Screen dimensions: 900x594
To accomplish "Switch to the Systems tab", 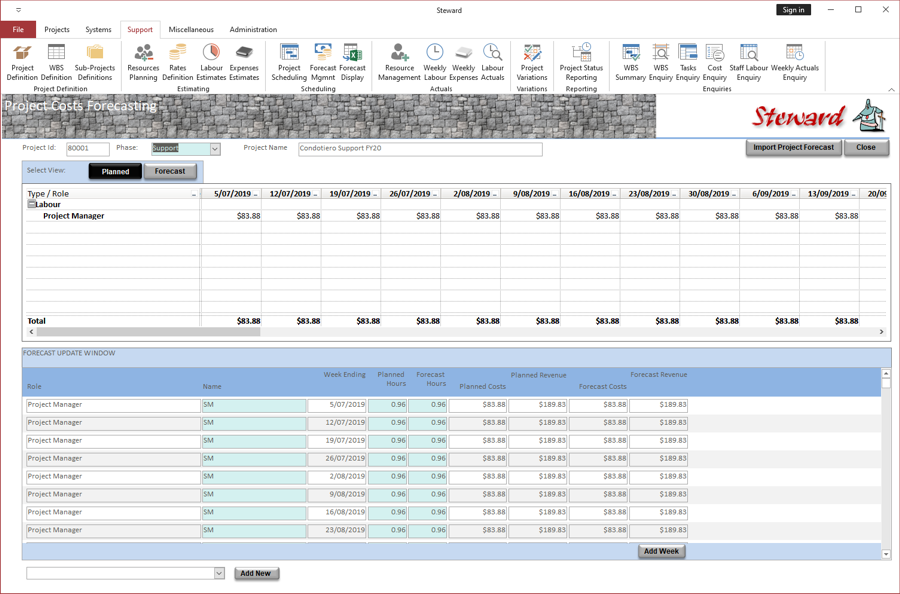I will pyautogui.click(x=98, y=29).
